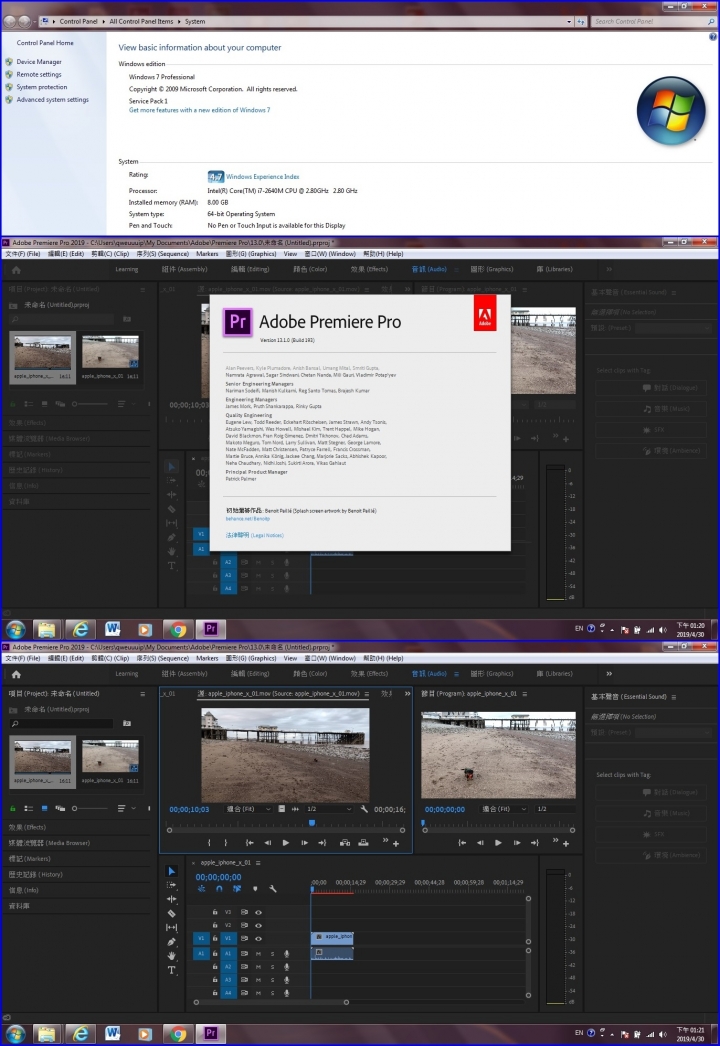The height and width of the screenshot is (1046, 720).
Task: Open lower Project panel hamburger menu
Action: click(142, 694)
